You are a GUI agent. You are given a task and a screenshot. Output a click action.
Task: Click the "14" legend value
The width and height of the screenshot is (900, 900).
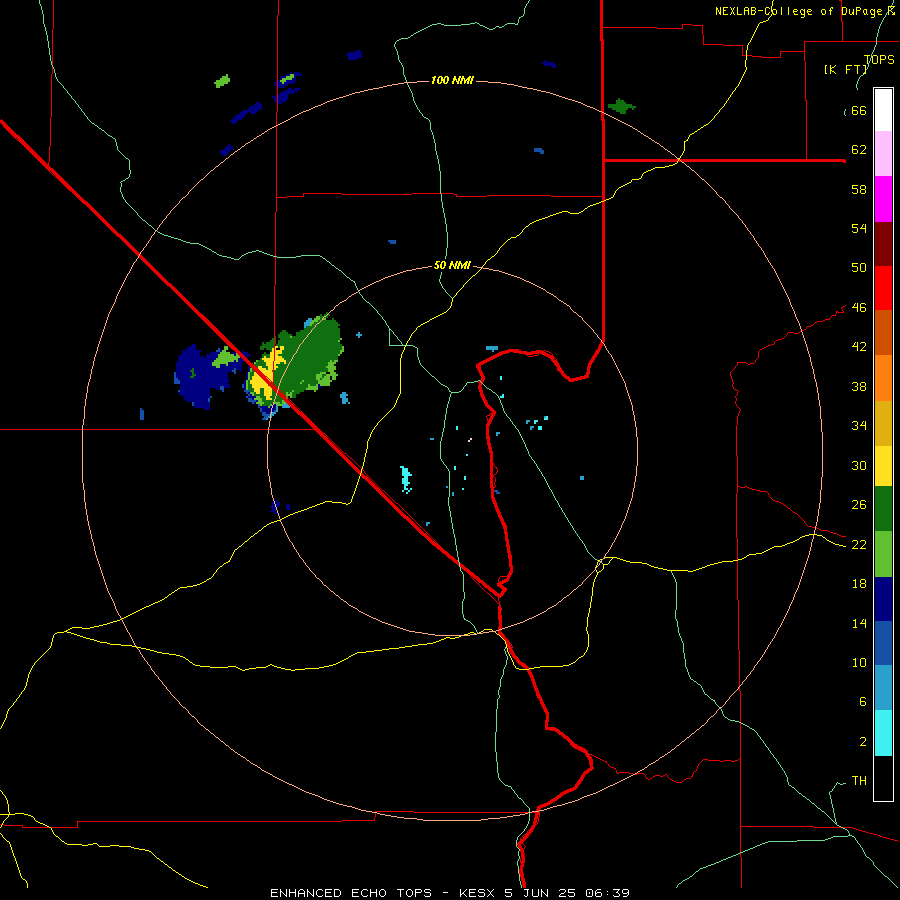(x=859, y=623)
